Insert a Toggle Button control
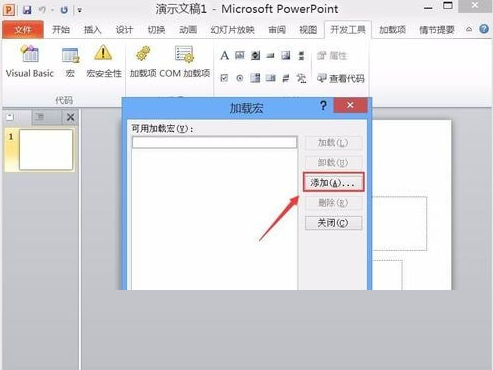 click(x=286, y=78)
